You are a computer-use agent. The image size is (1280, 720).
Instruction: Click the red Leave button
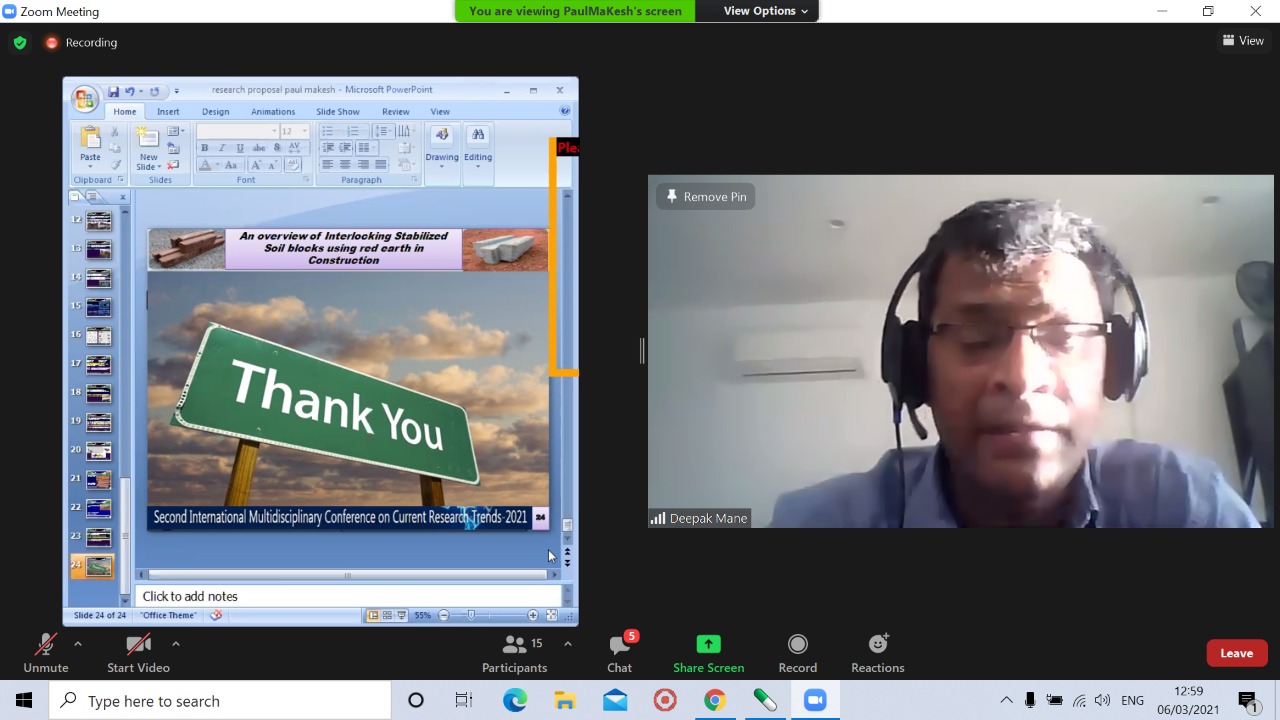pyautogui.click(x=1236, y=653)
